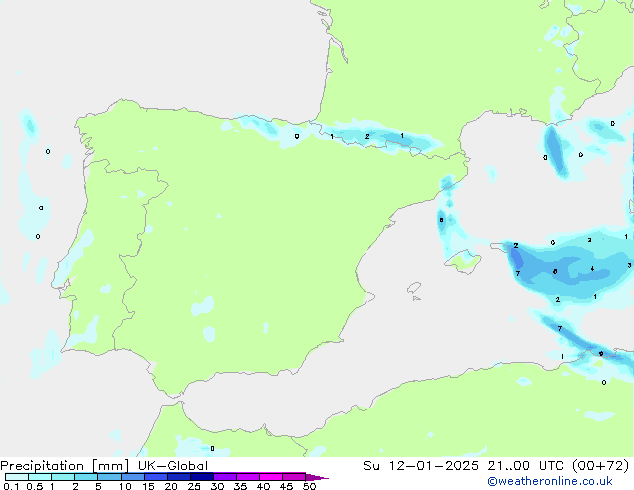Open the weatheronline.co.uk copyright link
The image size is (634, 490).
click(550, 481)
